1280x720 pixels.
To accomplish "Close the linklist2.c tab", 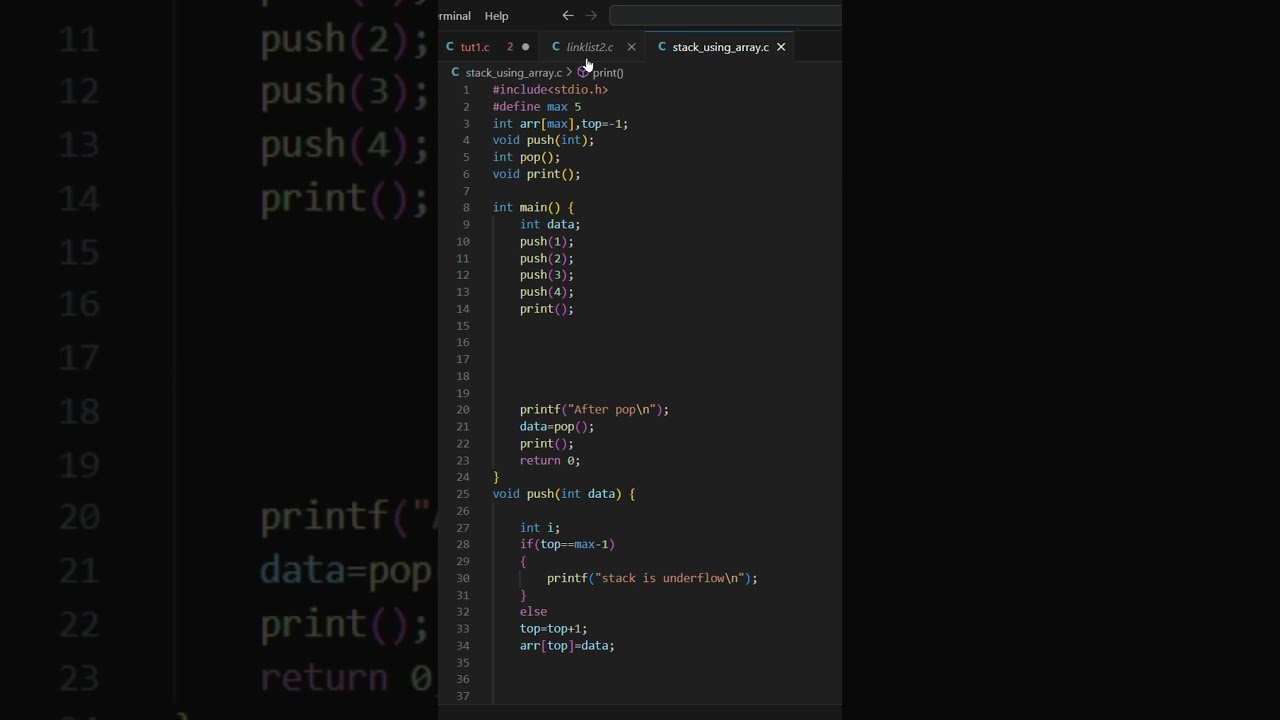I will pyautogui.click(x=631, y=47).
